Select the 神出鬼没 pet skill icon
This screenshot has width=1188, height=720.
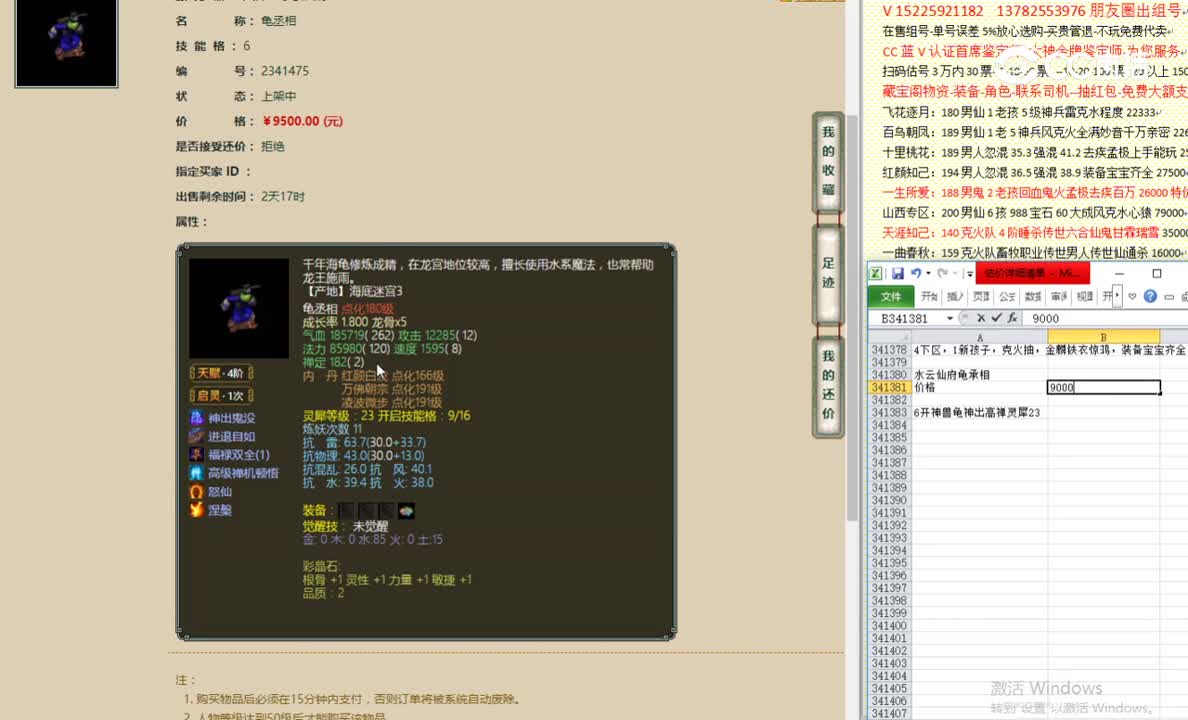pyautogui.click(x=197, y=418)
